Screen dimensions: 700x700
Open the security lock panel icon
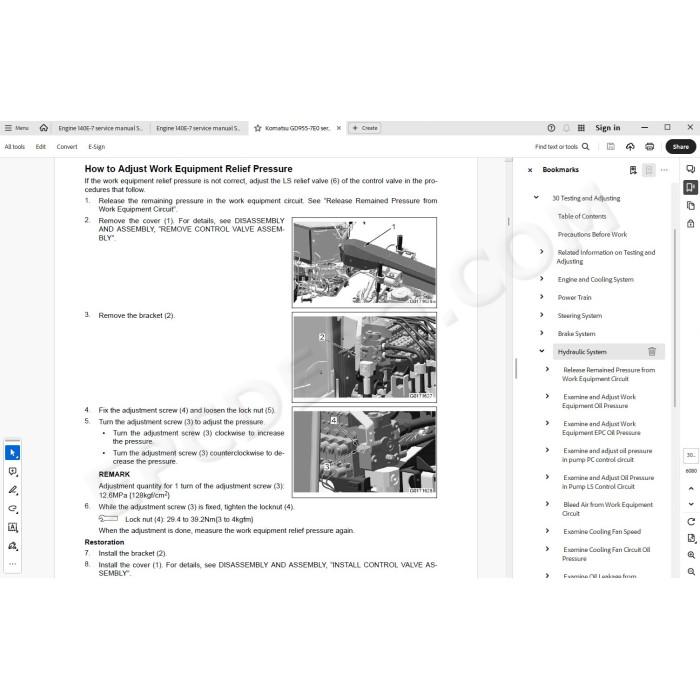[691, 223]
